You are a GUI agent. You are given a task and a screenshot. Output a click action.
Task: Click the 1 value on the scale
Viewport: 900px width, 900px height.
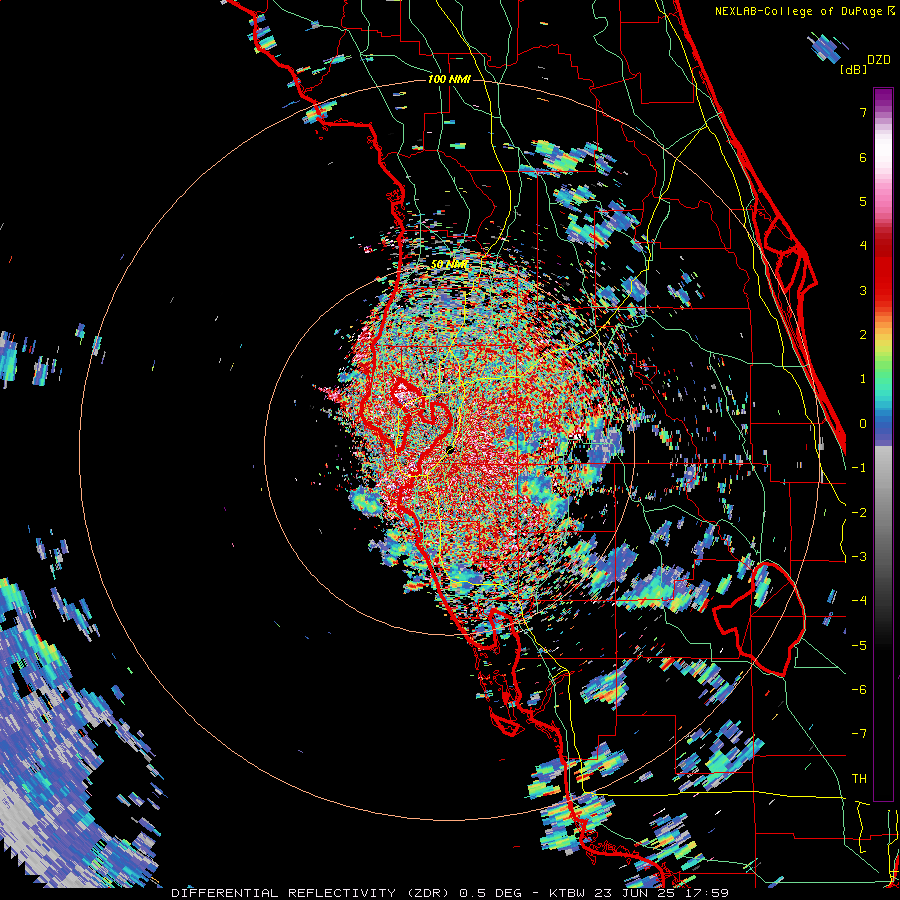tap(863, 379)
